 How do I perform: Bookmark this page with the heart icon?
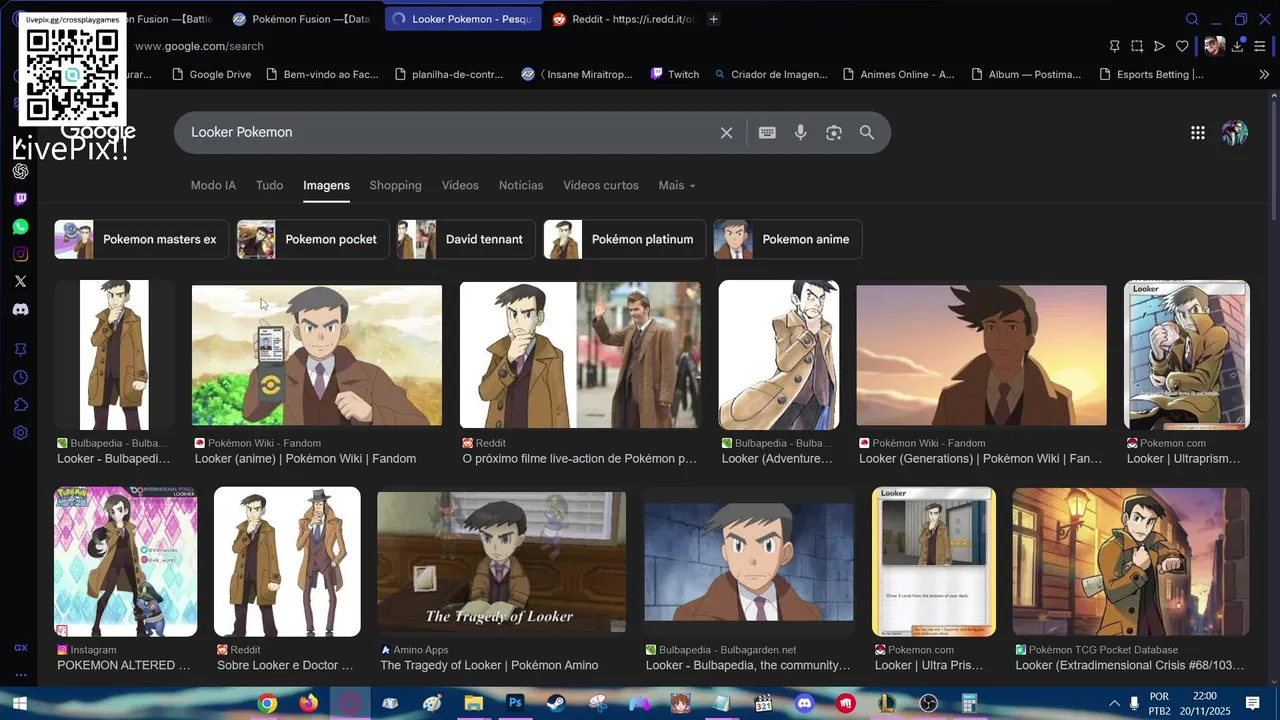coord(1182,46)
